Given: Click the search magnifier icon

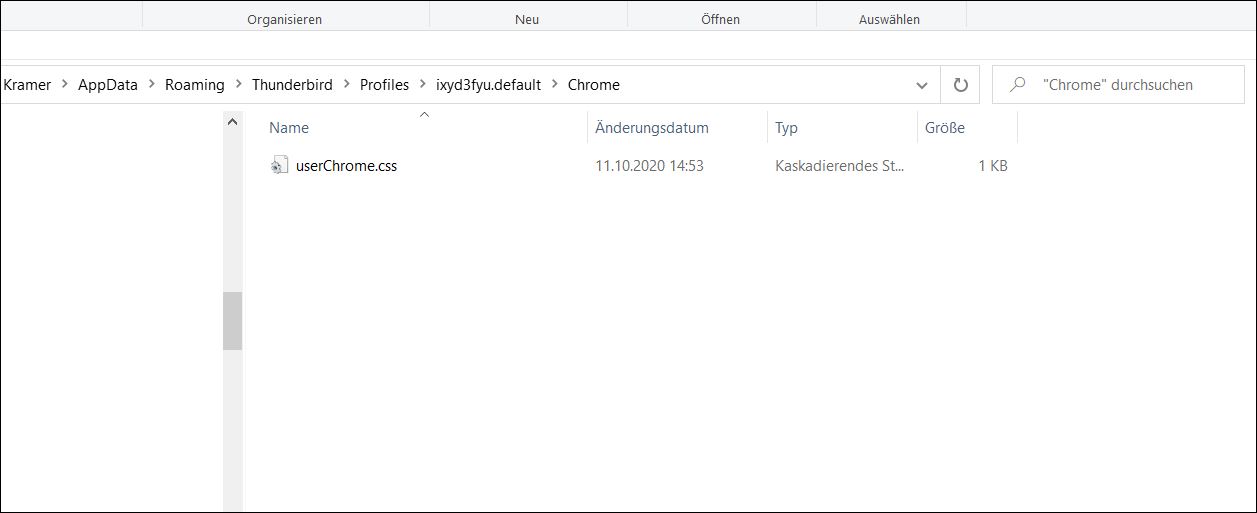Looking at the screenshot, I should 1018,85.
